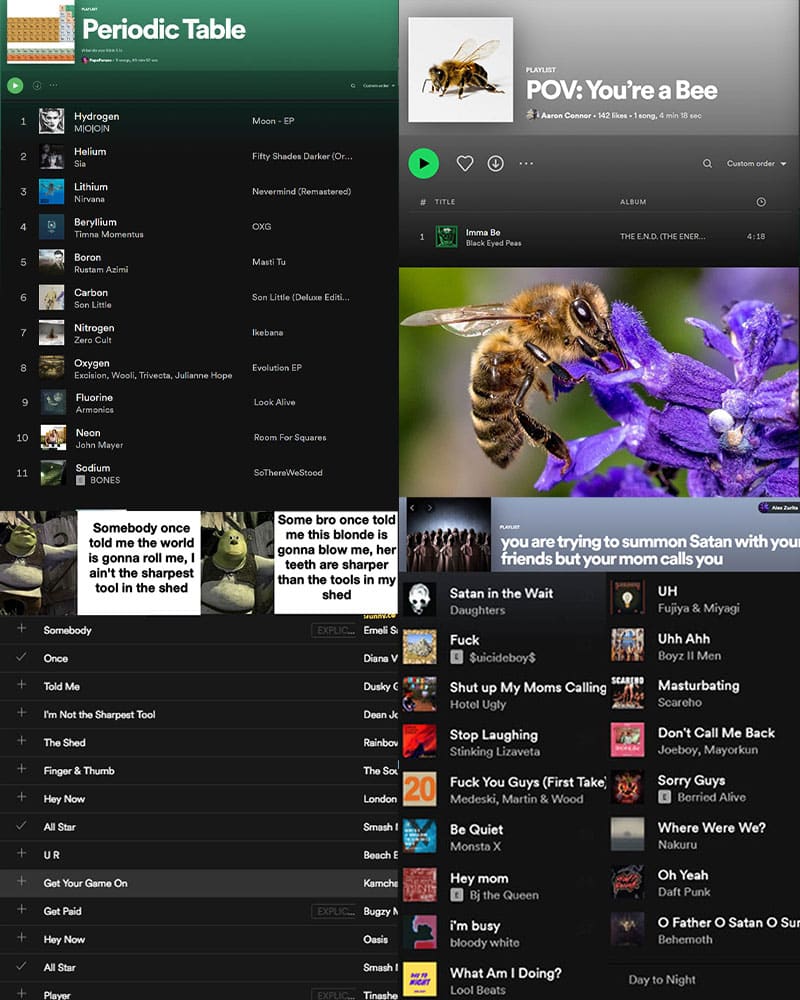Add the U R track with plus icon
This screenshot has width=800, height=1000.
pyautogui.click(x=22, y=854)
